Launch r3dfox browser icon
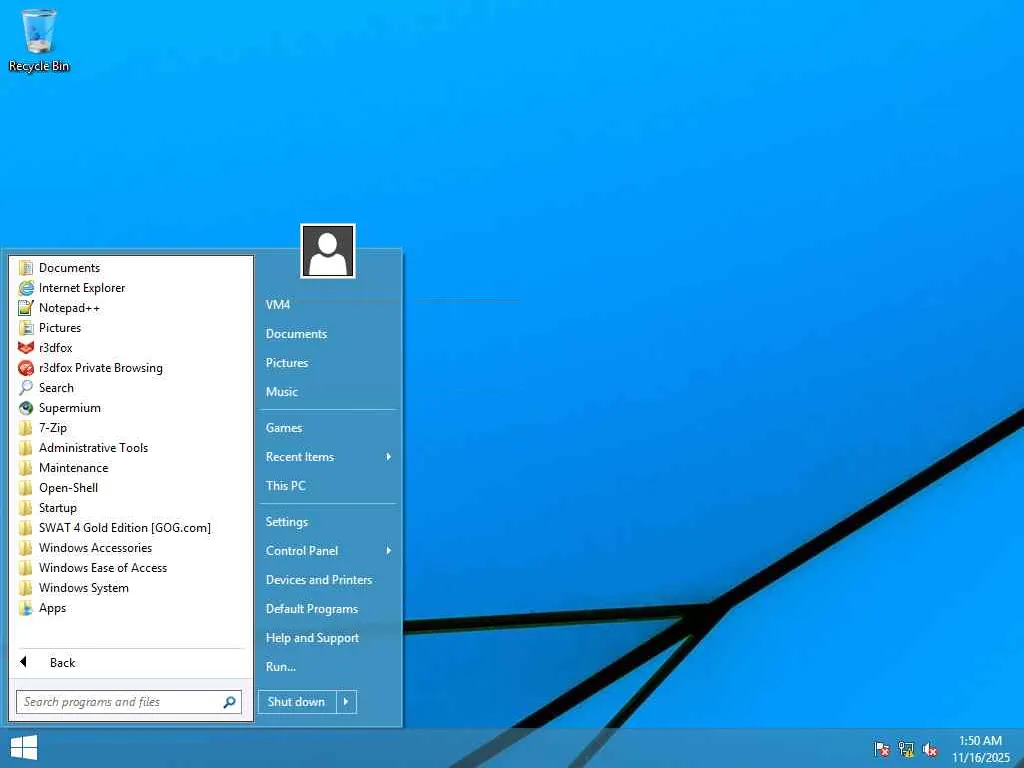 pyautogui.click(x=26, y=348)
